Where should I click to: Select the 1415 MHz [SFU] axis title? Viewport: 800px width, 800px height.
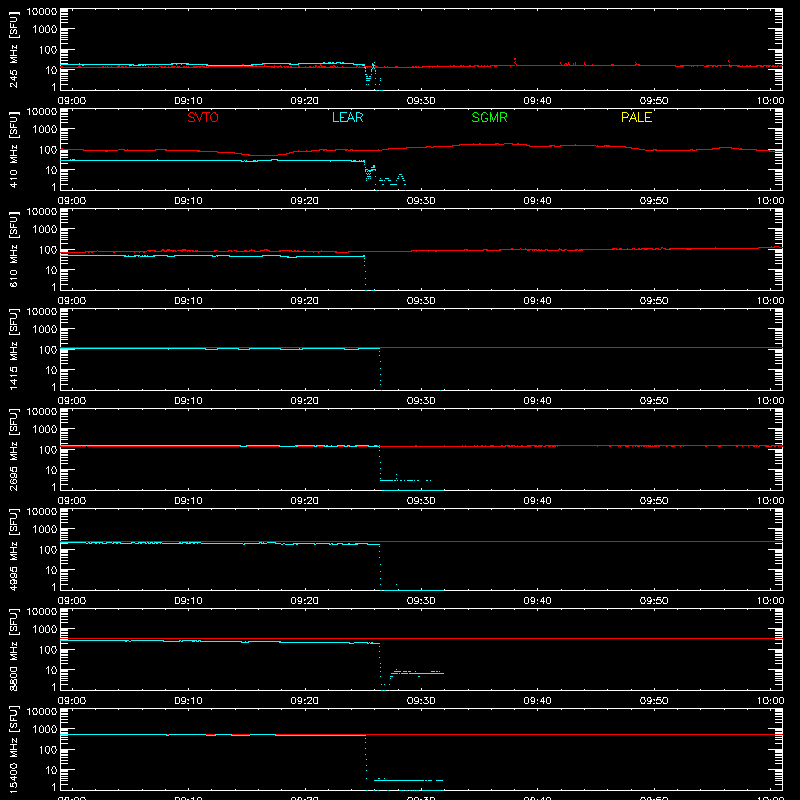coord(13,349)
